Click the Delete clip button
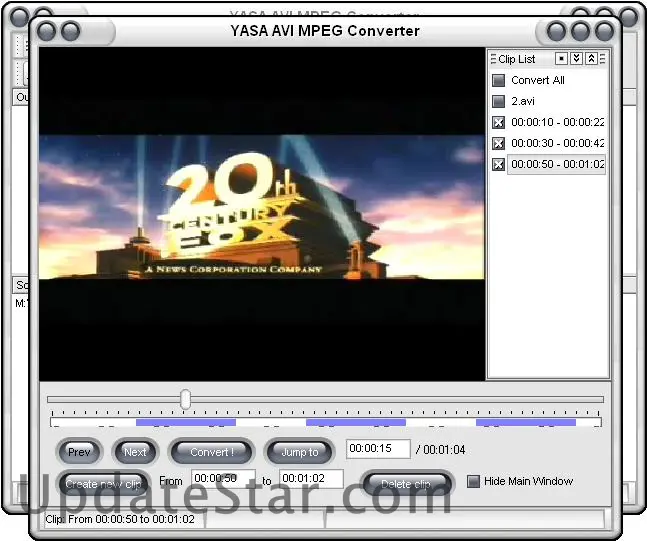 [x=406, y=484]
